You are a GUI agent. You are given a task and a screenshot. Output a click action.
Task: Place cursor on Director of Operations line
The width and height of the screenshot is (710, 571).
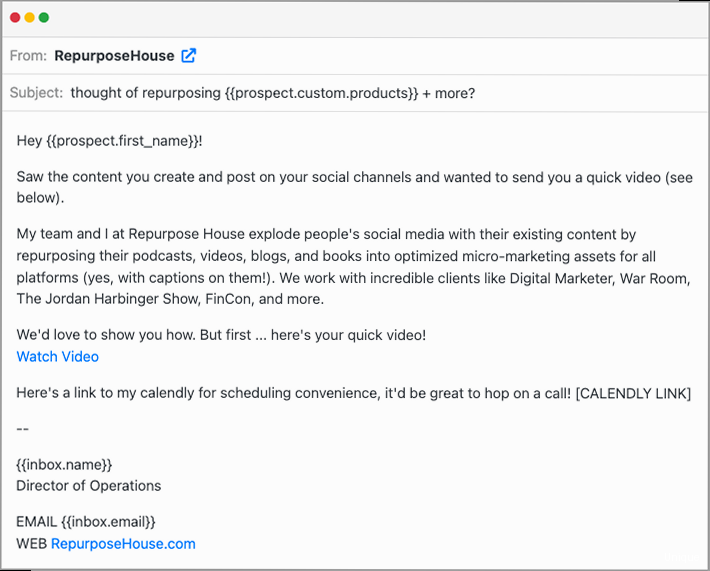click(x=88, y=486)
